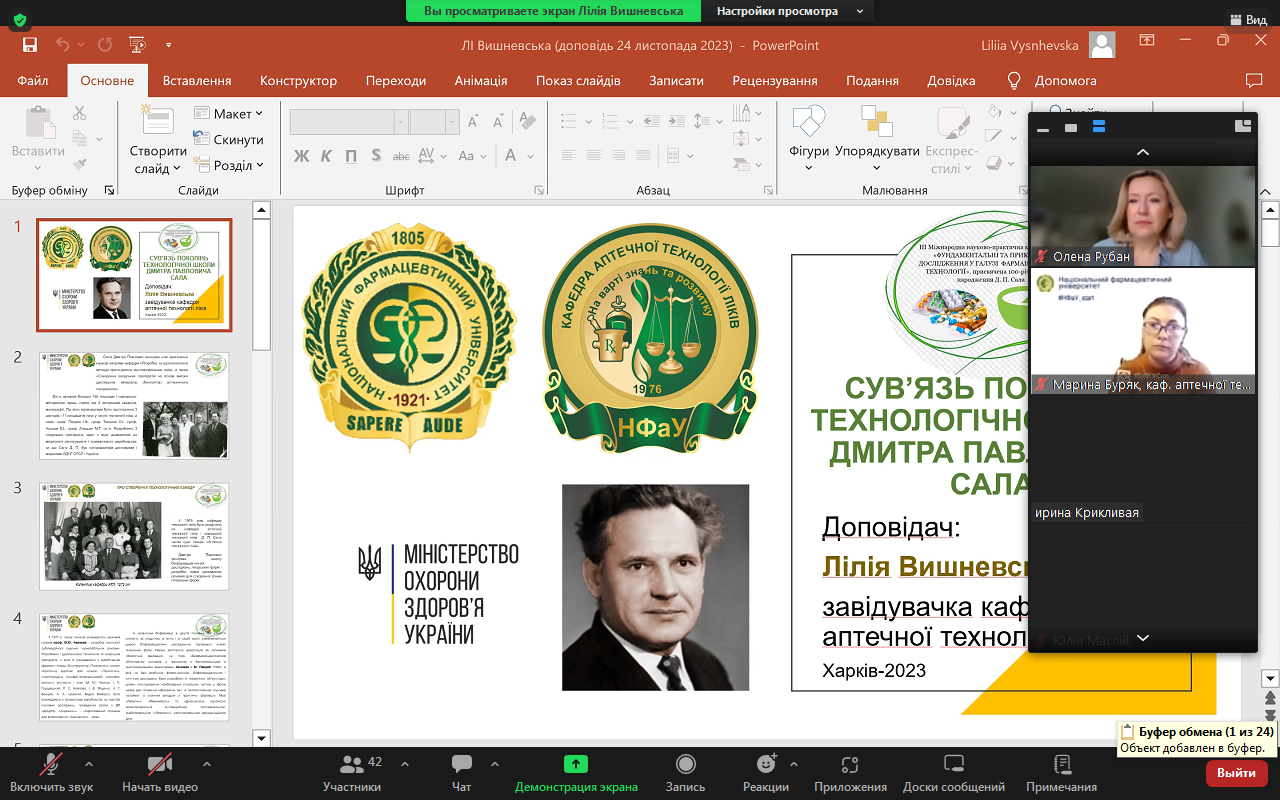Toggle camera with Начать видео
This screenshot has width=1280, height=800.
(160, 771)
